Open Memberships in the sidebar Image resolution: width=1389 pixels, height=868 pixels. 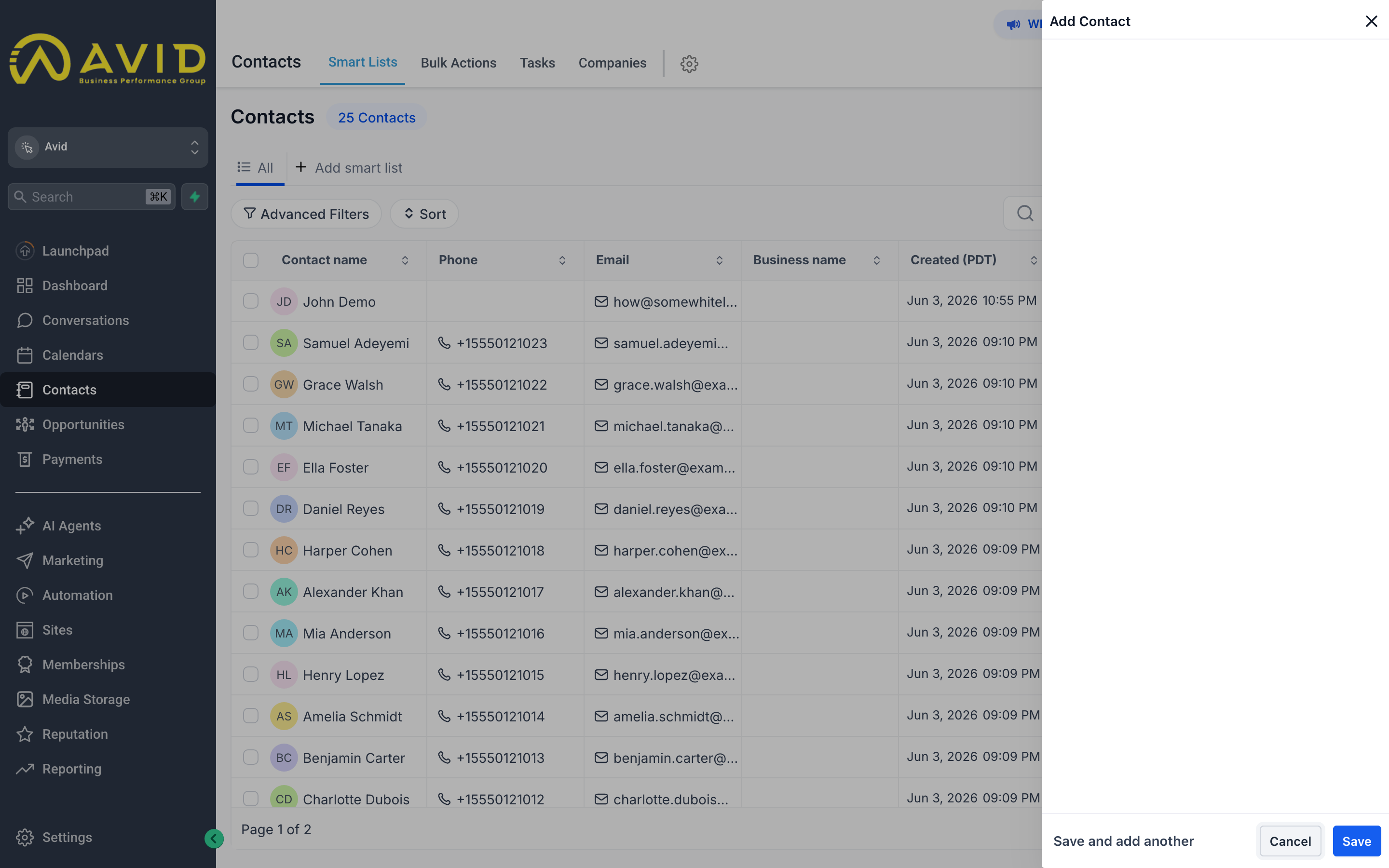(x=108, y=665)
